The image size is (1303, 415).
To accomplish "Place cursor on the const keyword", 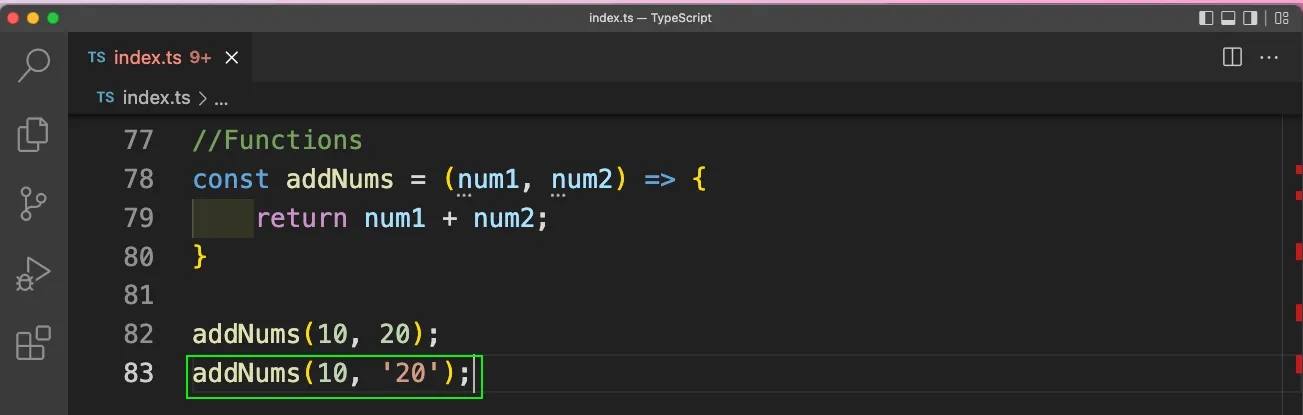I will tap(231, 179).
